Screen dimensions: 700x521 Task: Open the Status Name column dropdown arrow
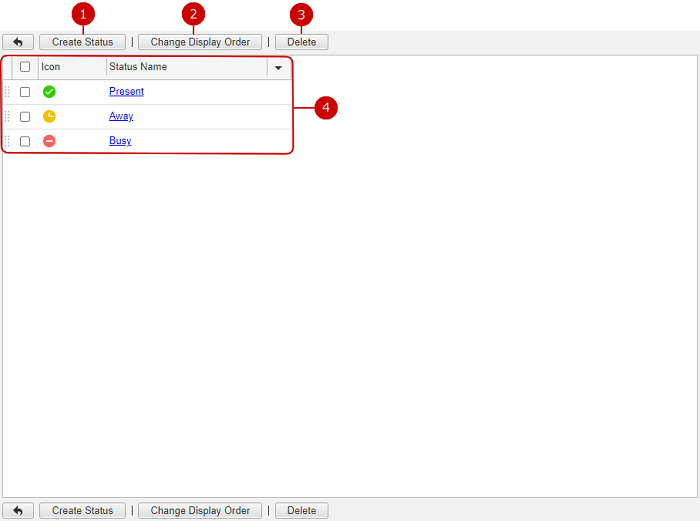pos(278,68)
